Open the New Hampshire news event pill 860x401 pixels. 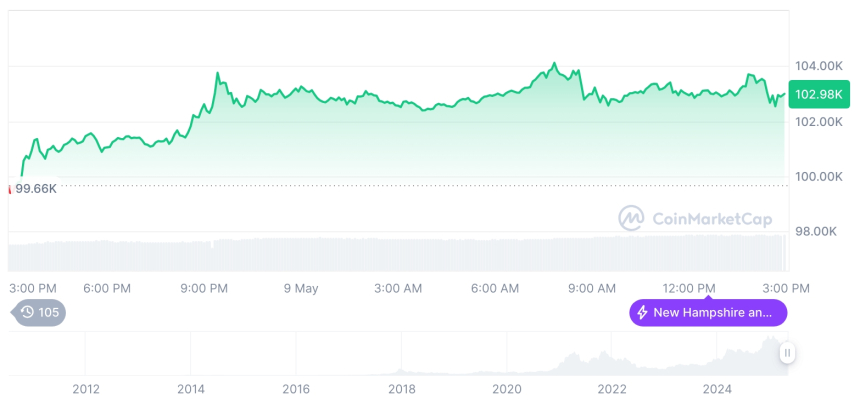click(708, 313)
